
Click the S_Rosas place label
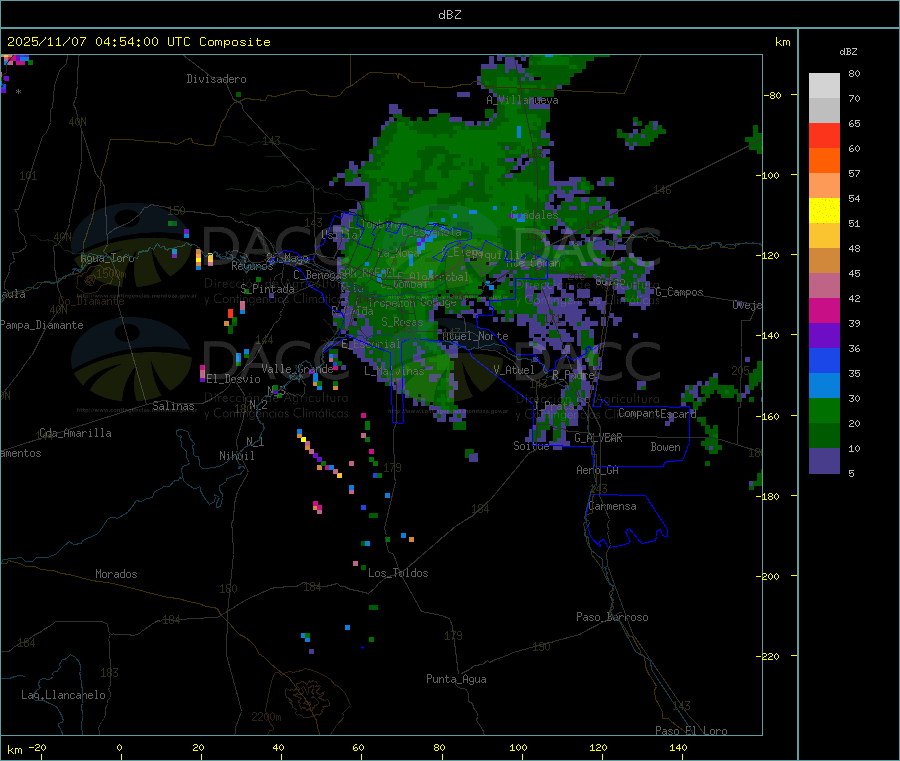click(402, 323)
